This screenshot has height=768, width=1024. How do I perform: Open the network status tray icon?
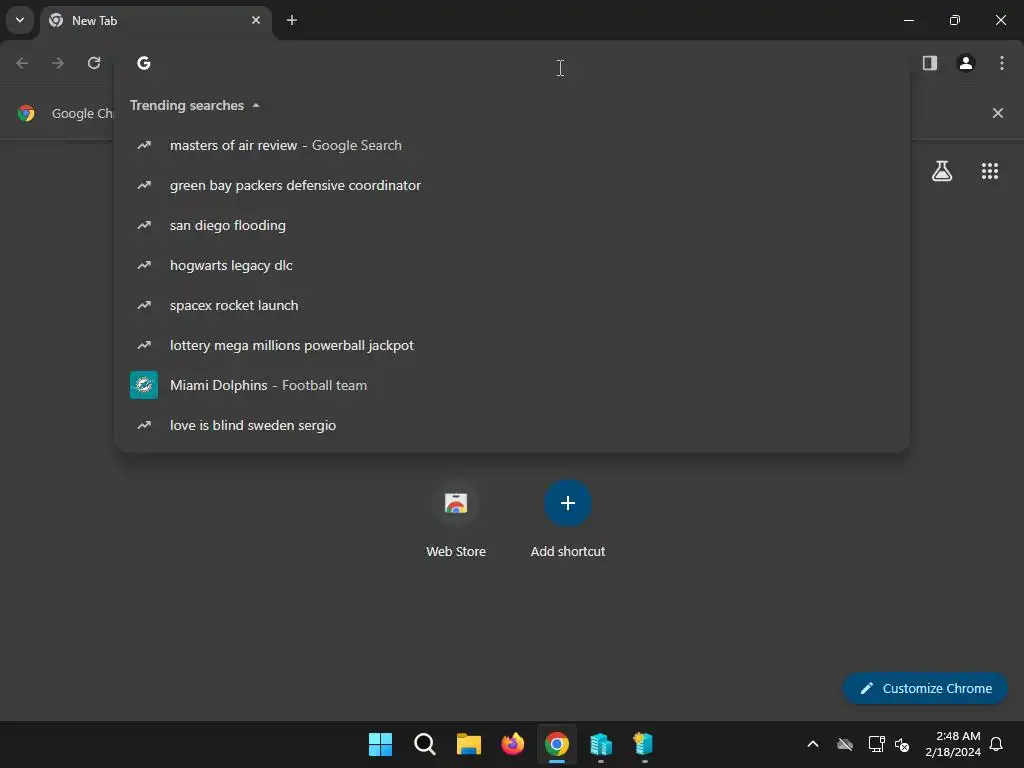click(x=876, y=744)
